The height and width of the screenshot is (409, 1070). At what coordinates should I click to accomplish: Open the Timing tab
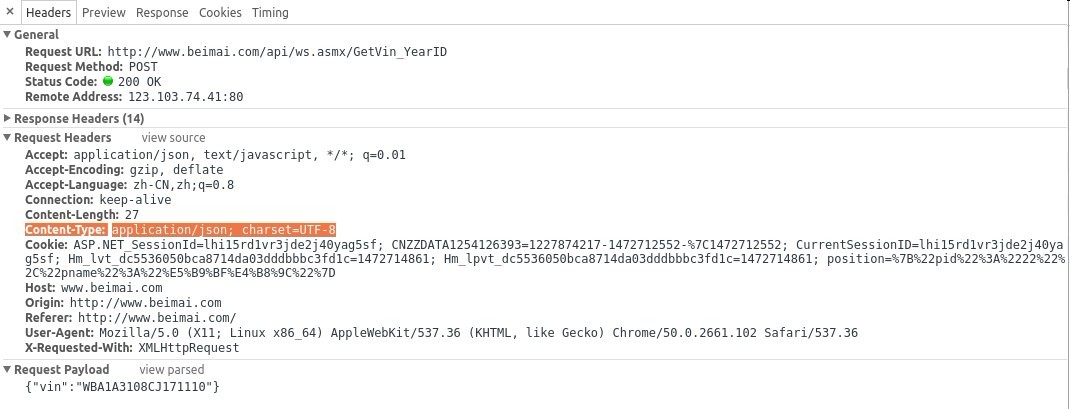pos(270,12)
